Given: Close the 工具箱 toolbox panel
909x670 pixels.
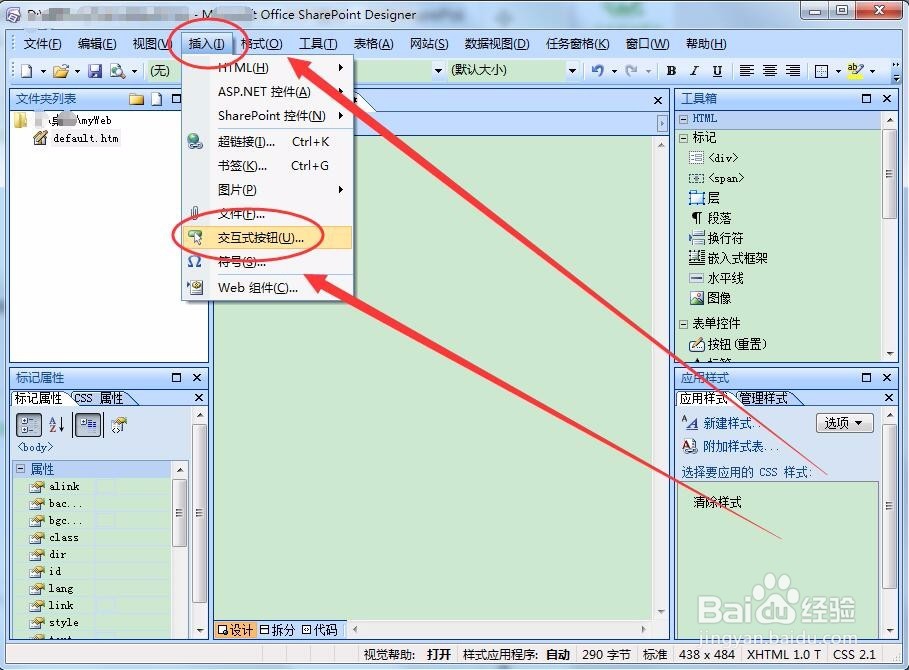Looking at the screenshot, I should tap(887, 99).
